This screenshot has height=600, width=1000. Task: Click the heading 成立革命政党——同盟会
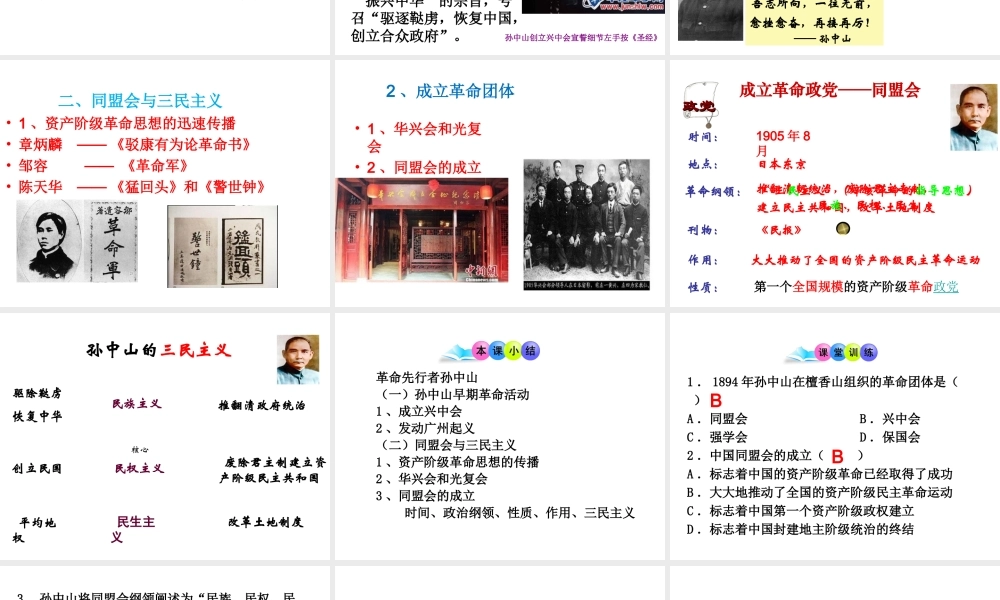click(x=829, y=90)
